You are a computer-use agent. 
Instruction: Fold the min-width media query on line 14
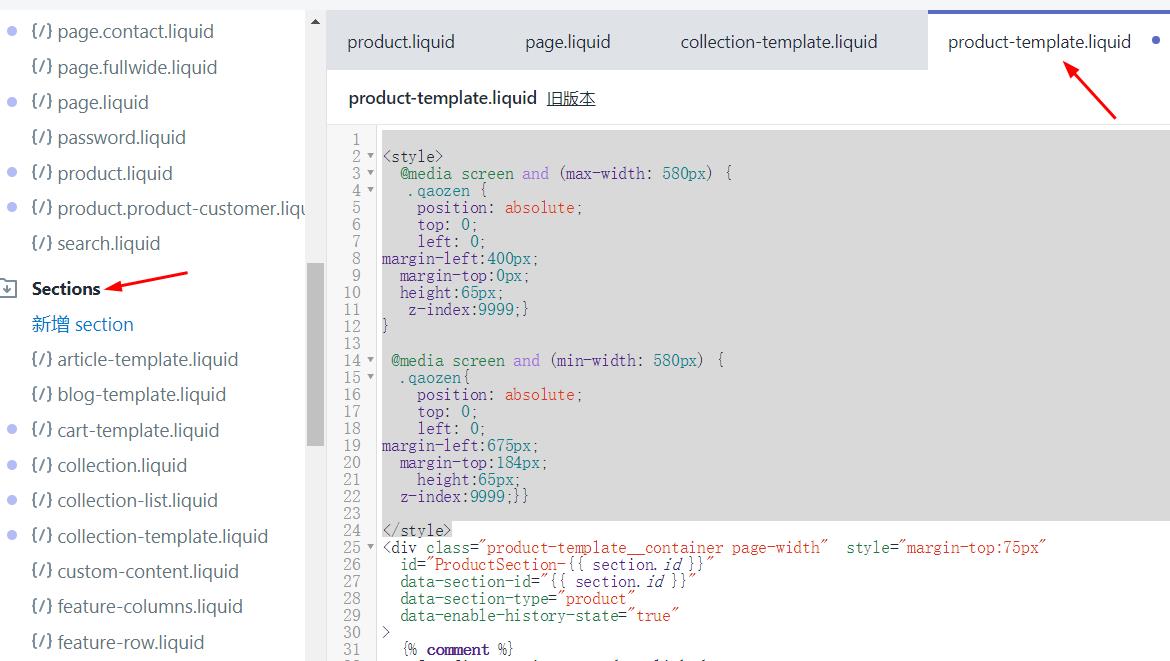[371, 361]
